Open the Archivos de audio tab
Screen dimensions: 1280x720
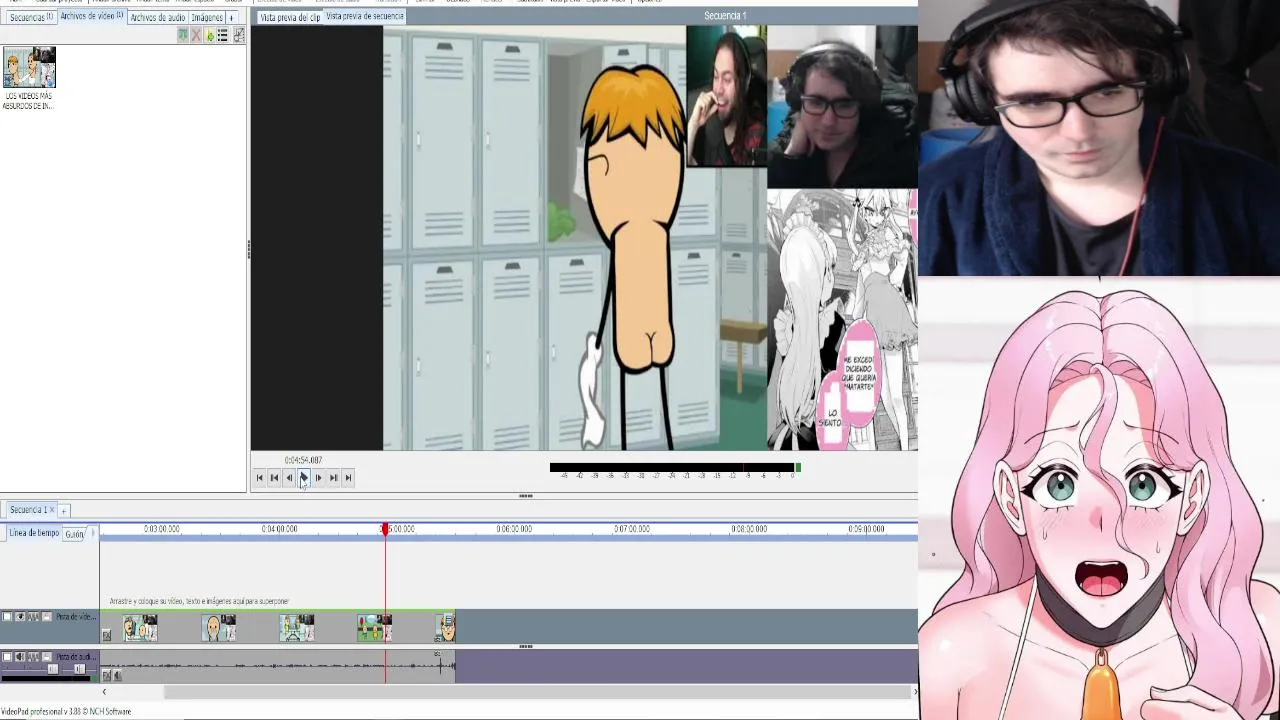click(157, 17)
